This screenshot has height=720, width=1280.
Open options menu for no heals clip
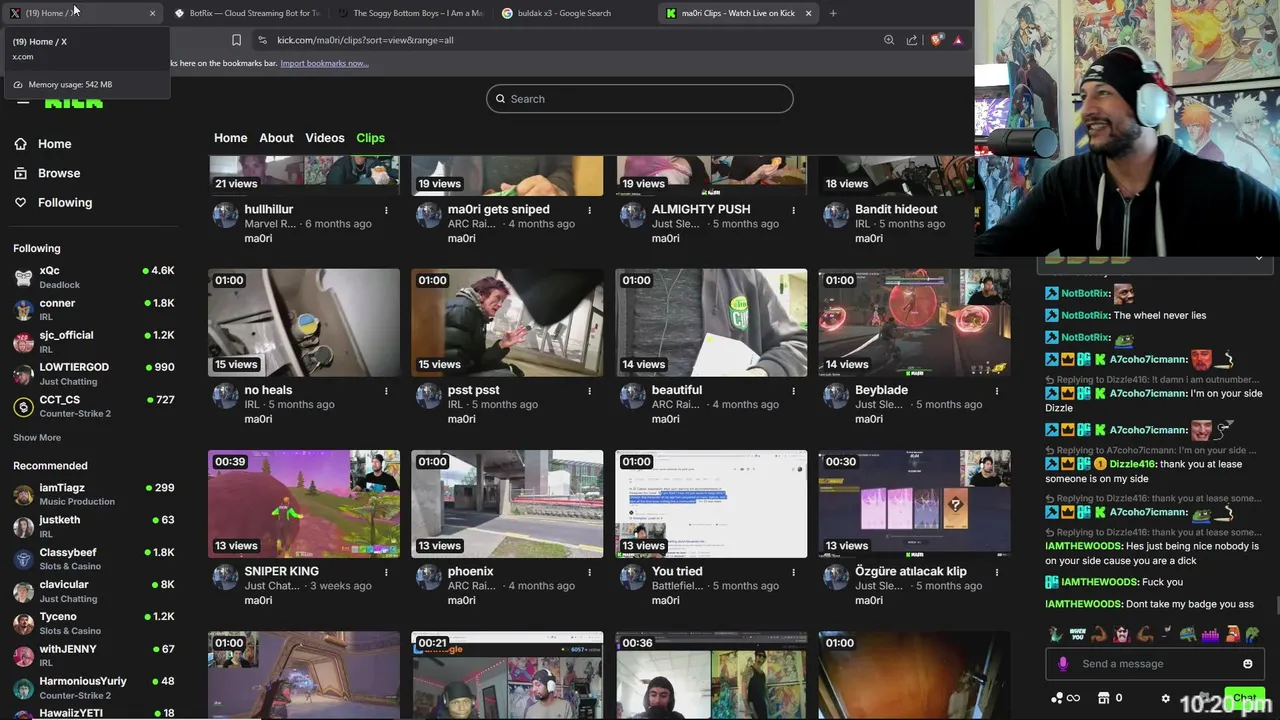tap(386, 391)
